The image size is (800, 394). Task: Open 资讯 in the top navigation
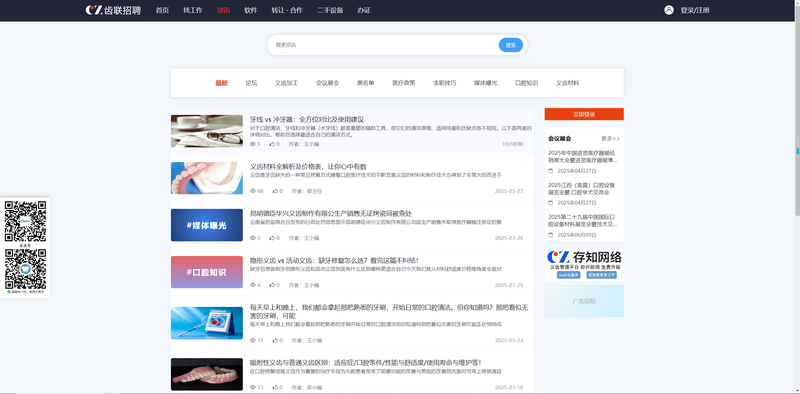223,10
